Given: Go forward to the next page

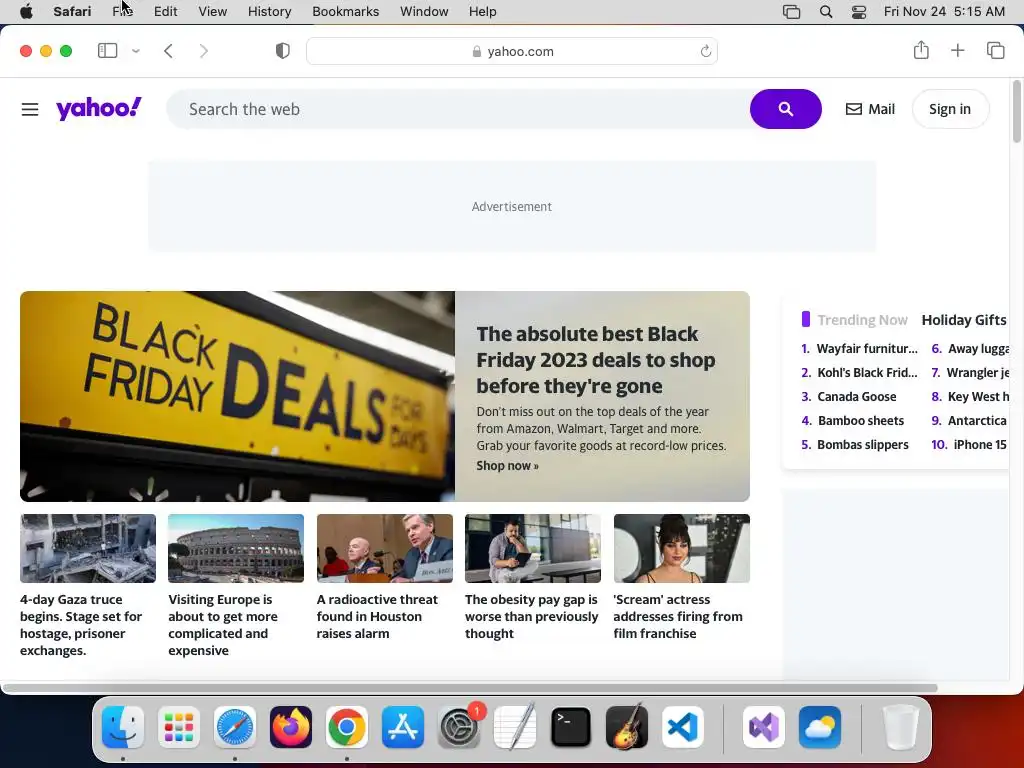Looking at the screenshot, I should (x=204, y=51).
